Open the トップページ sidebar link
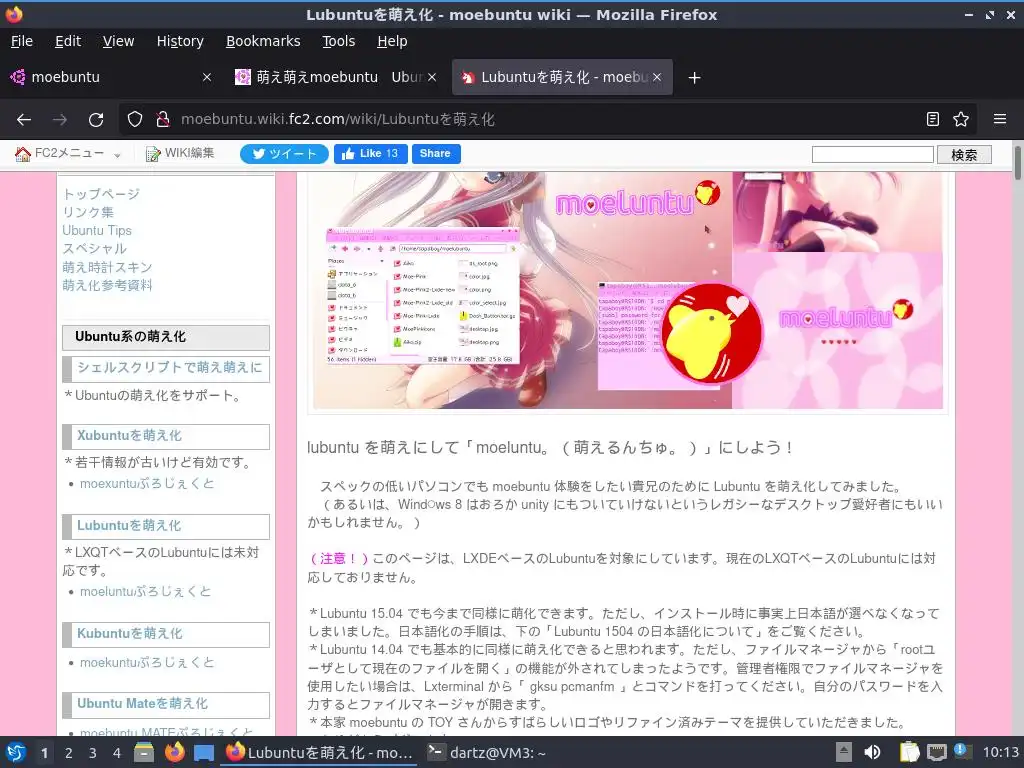1024x768 pixels. coord(101,194)
